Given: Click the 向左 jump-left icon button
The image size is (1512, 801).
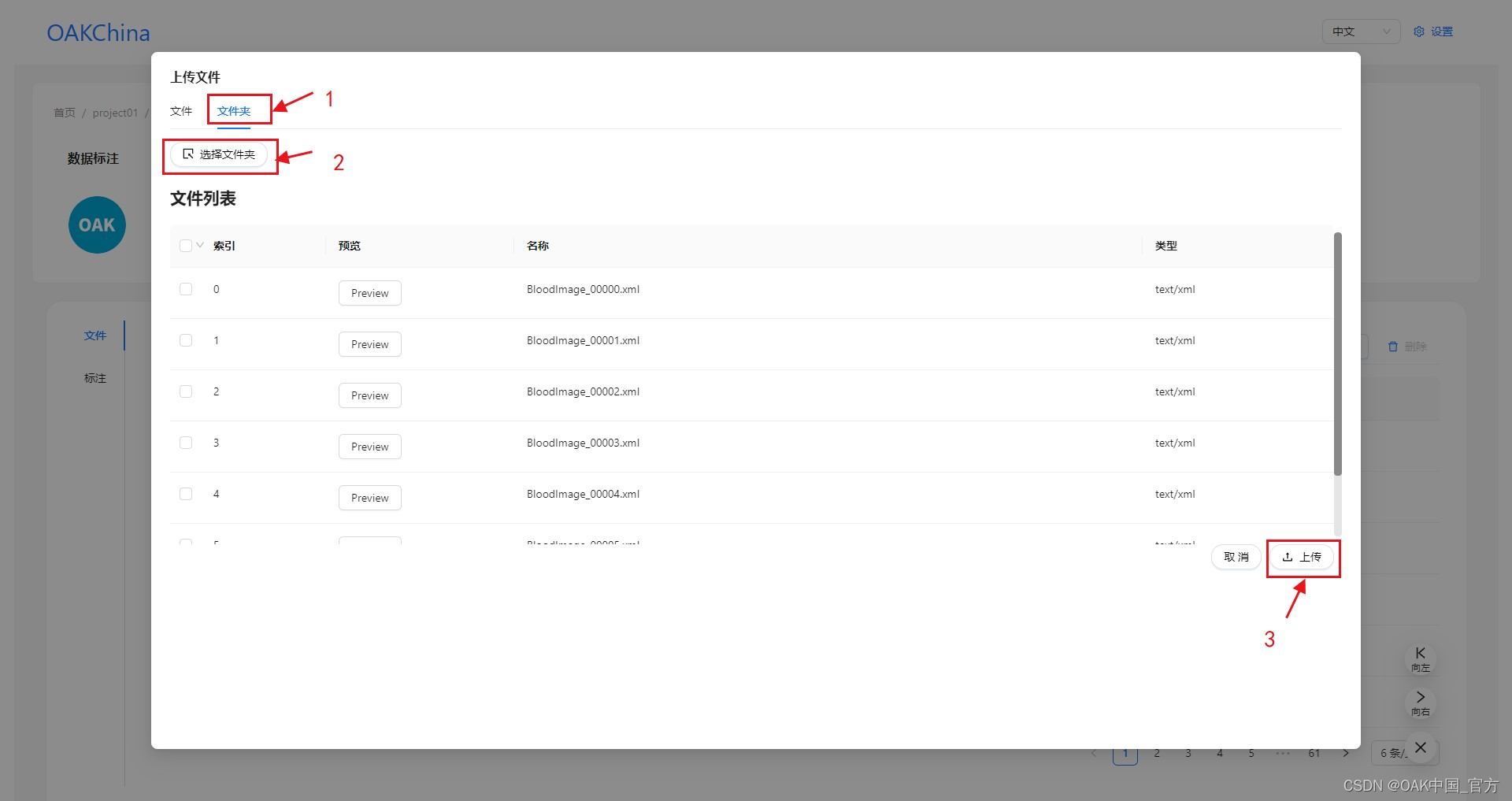Looking at the screenshot, I should tap(1421, 658).
